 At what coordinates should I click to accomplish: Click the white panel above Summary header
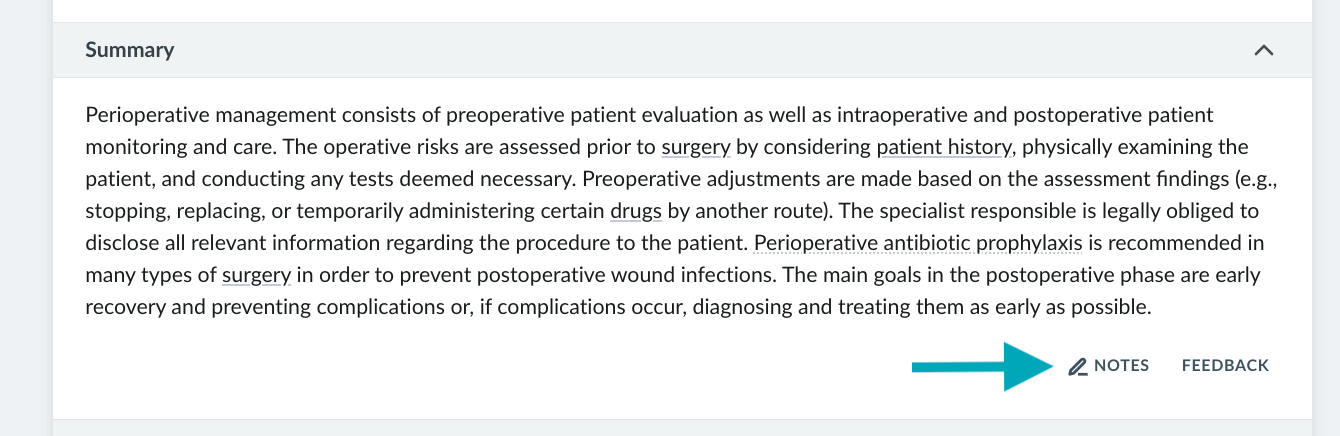point(682,10)
